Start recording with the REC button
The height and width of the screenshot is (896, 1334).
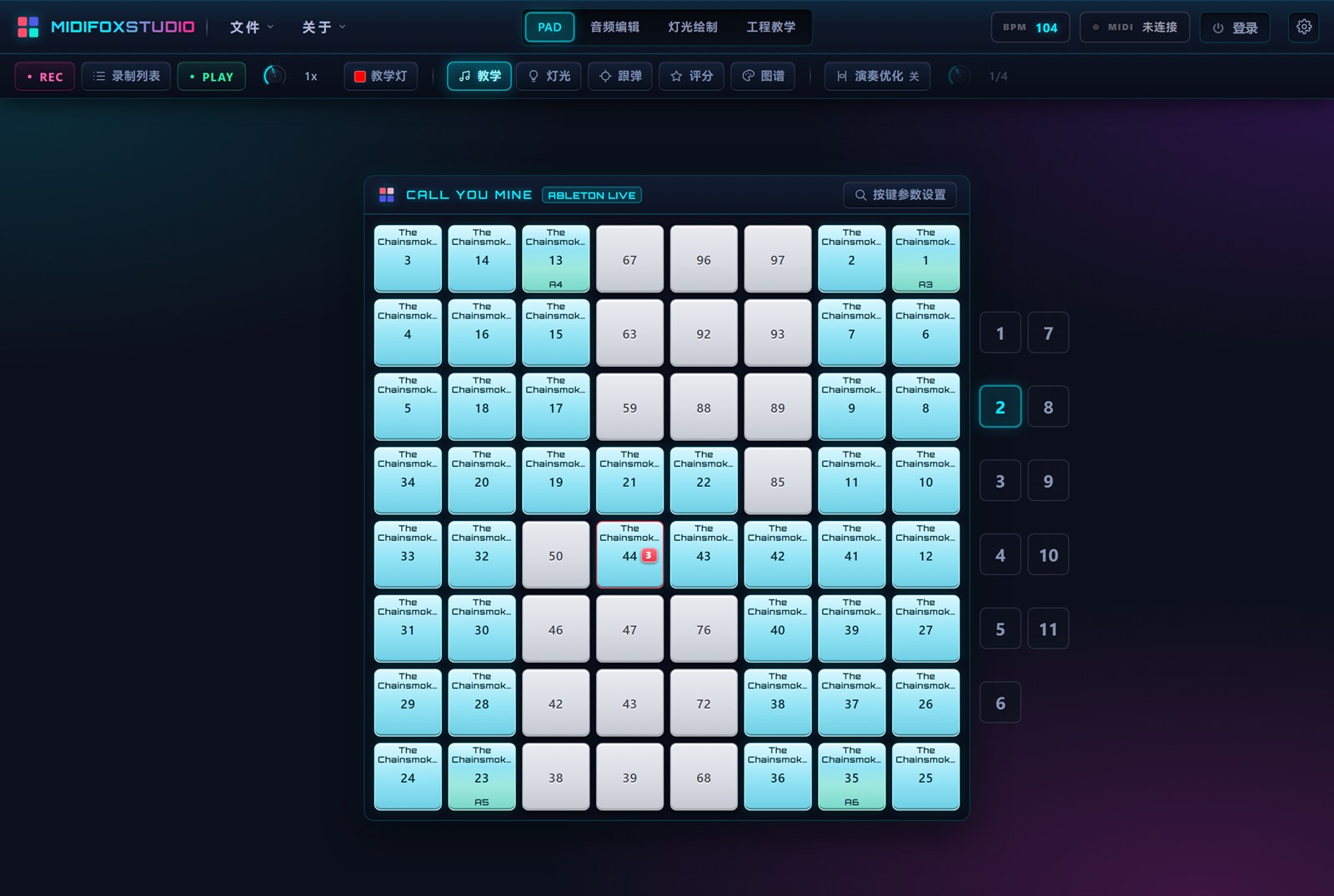[45, 76]
